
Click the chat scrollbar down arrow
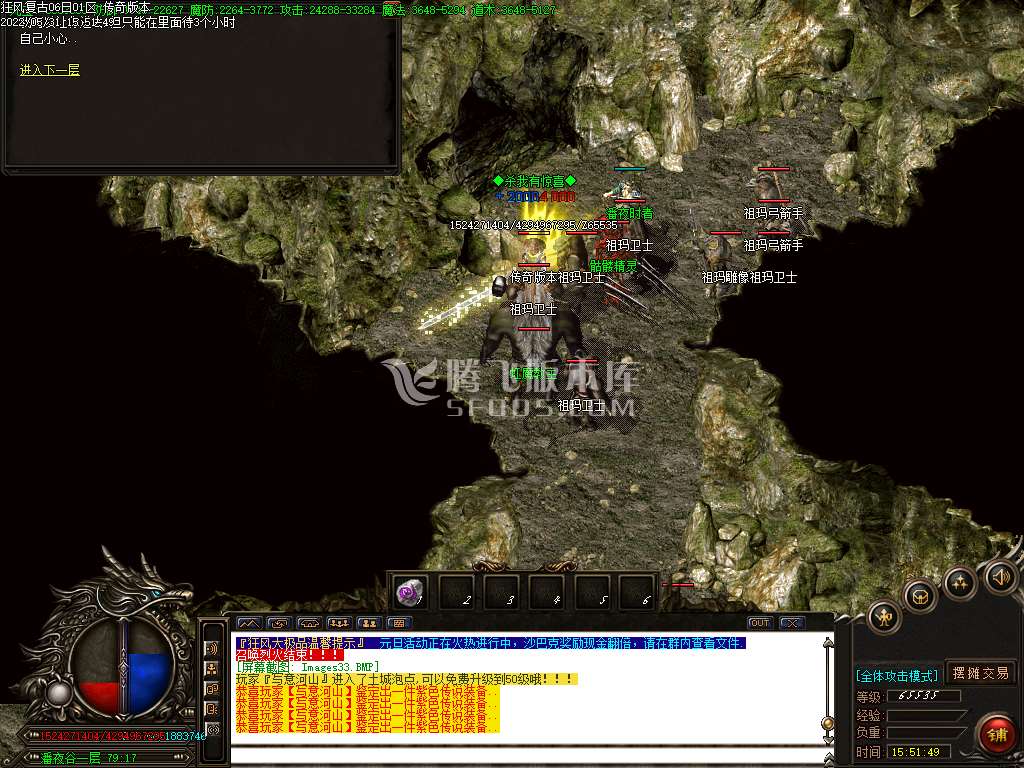(x=828, y=741)
